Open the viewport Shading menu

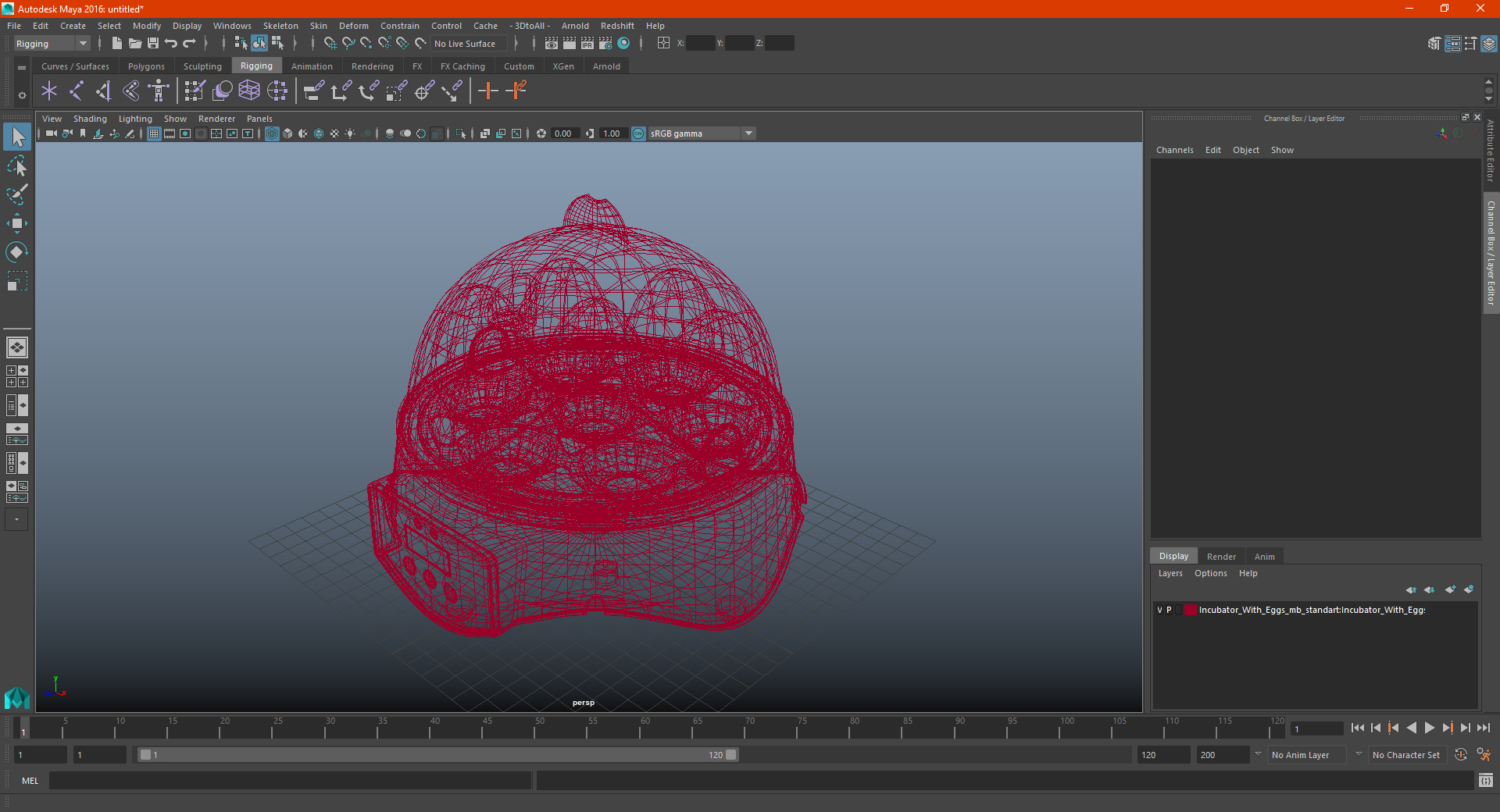90,119
